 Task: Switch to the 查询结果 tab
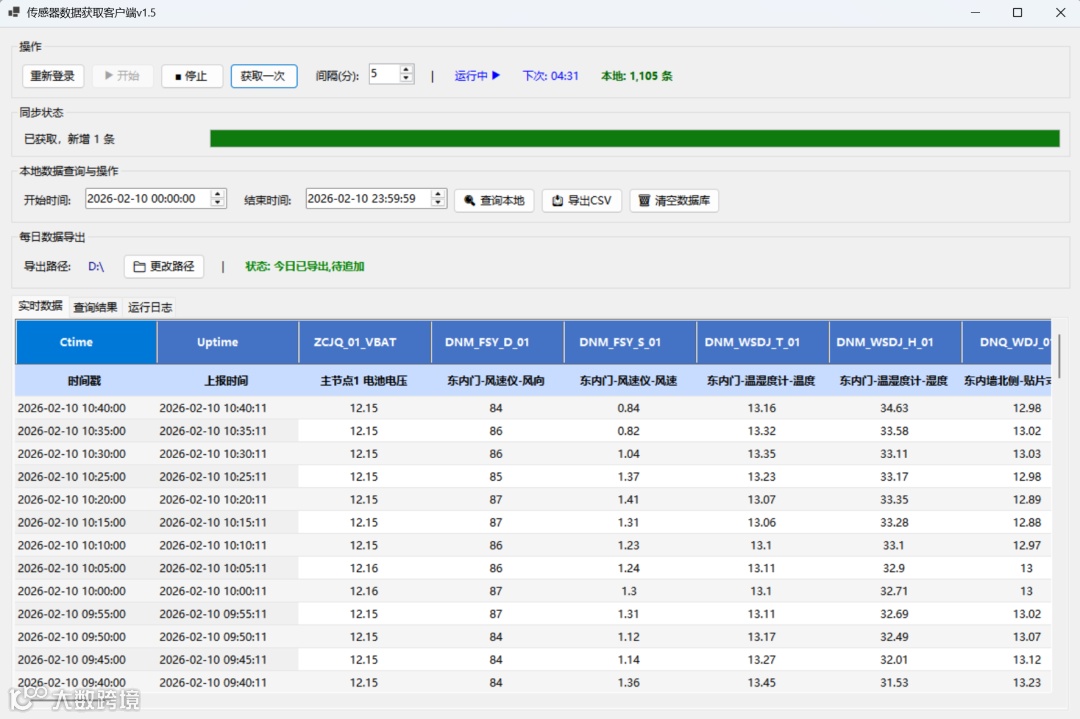pyautogui.click(x=95, y=307)
